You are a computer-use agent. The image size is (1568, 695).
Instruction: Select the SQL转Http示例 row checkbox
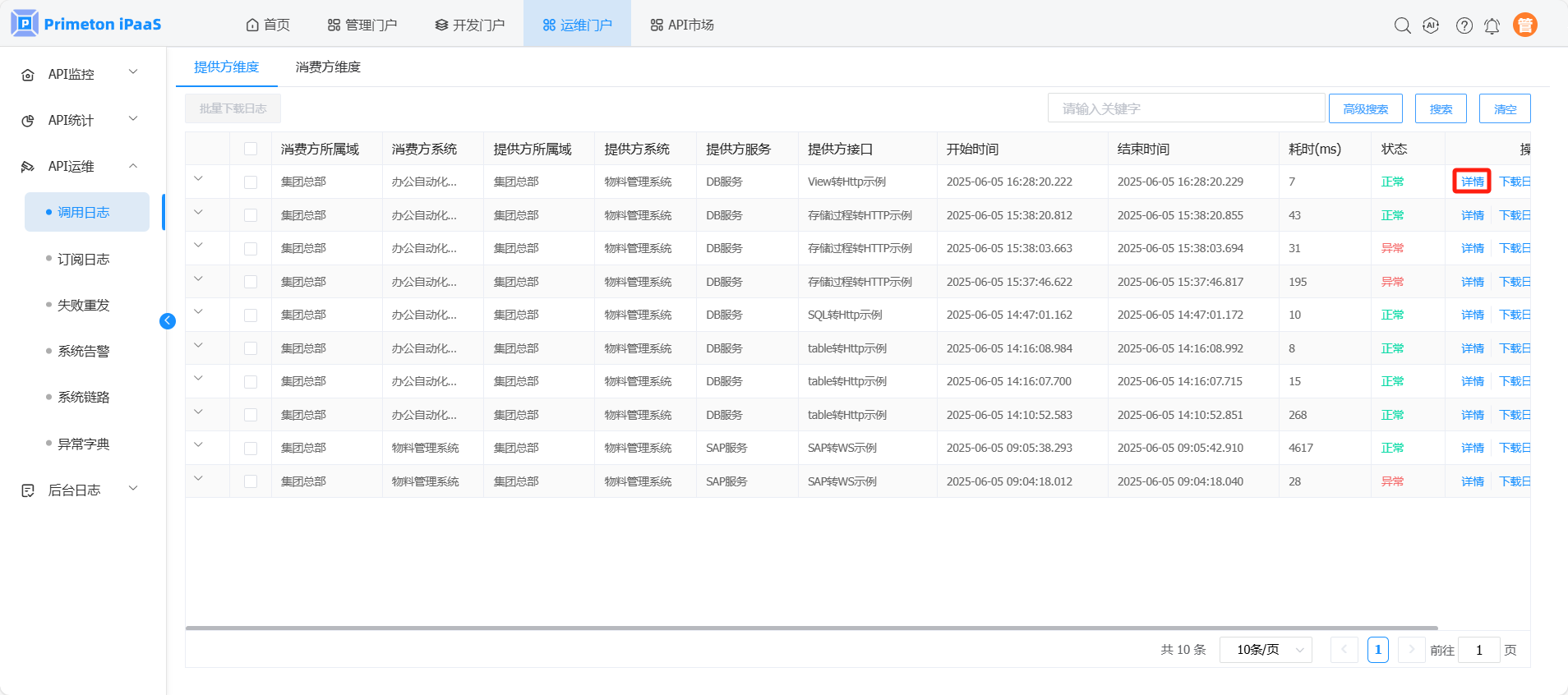click(251, 315)
